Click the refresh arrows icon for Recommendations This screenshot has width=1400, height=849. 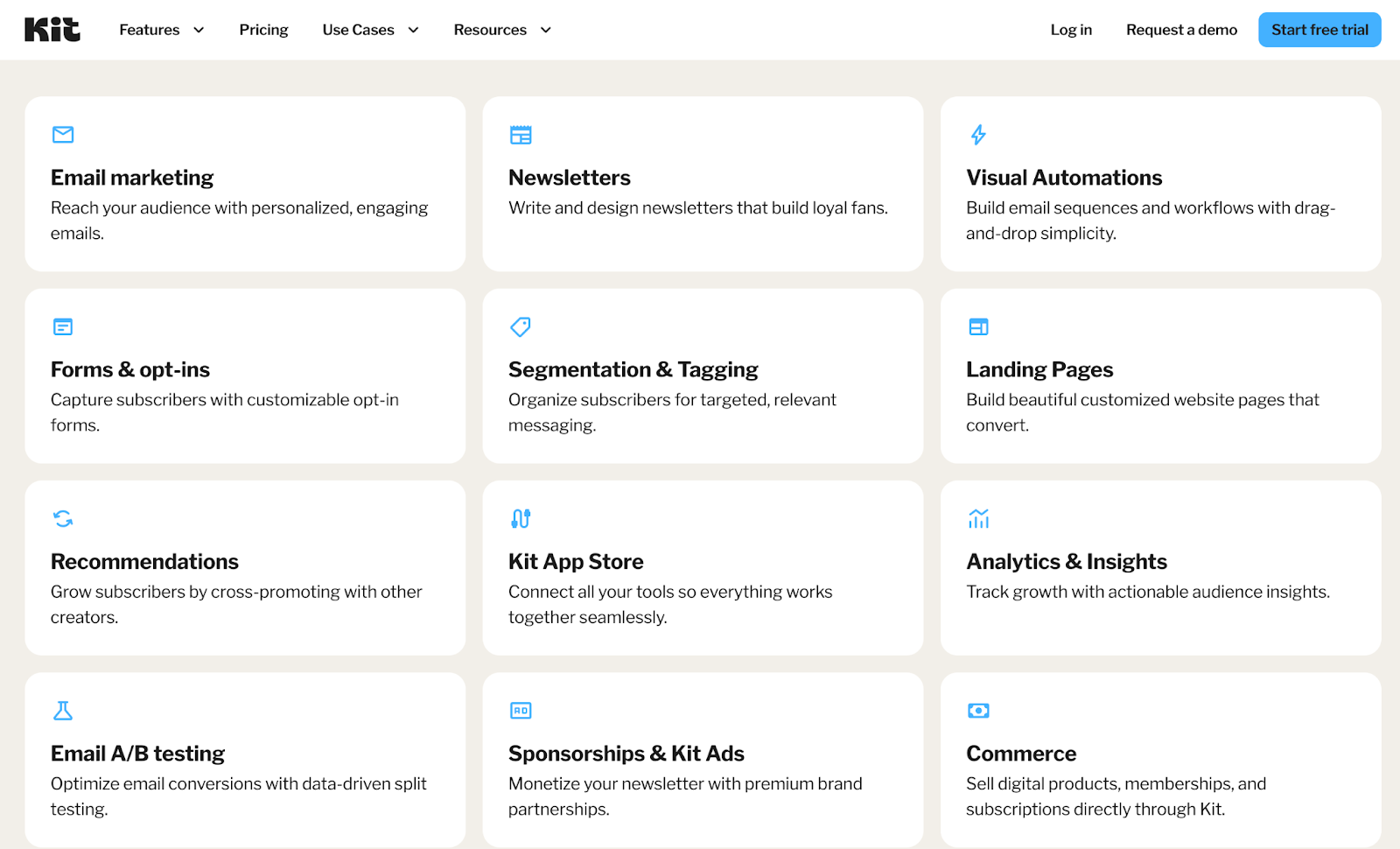[63, 519]
